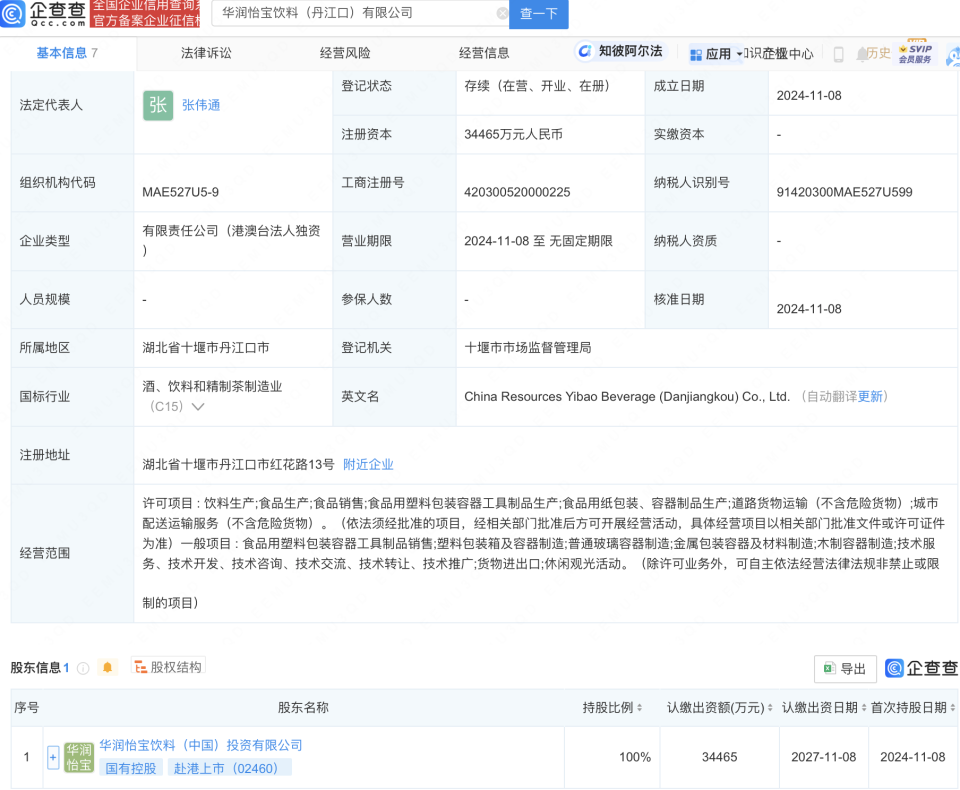Image resolution: width=960 pixels, height=790 pixels.
Task: Click 2027-11-08 contribution date cell
Action: pos(823,757)
